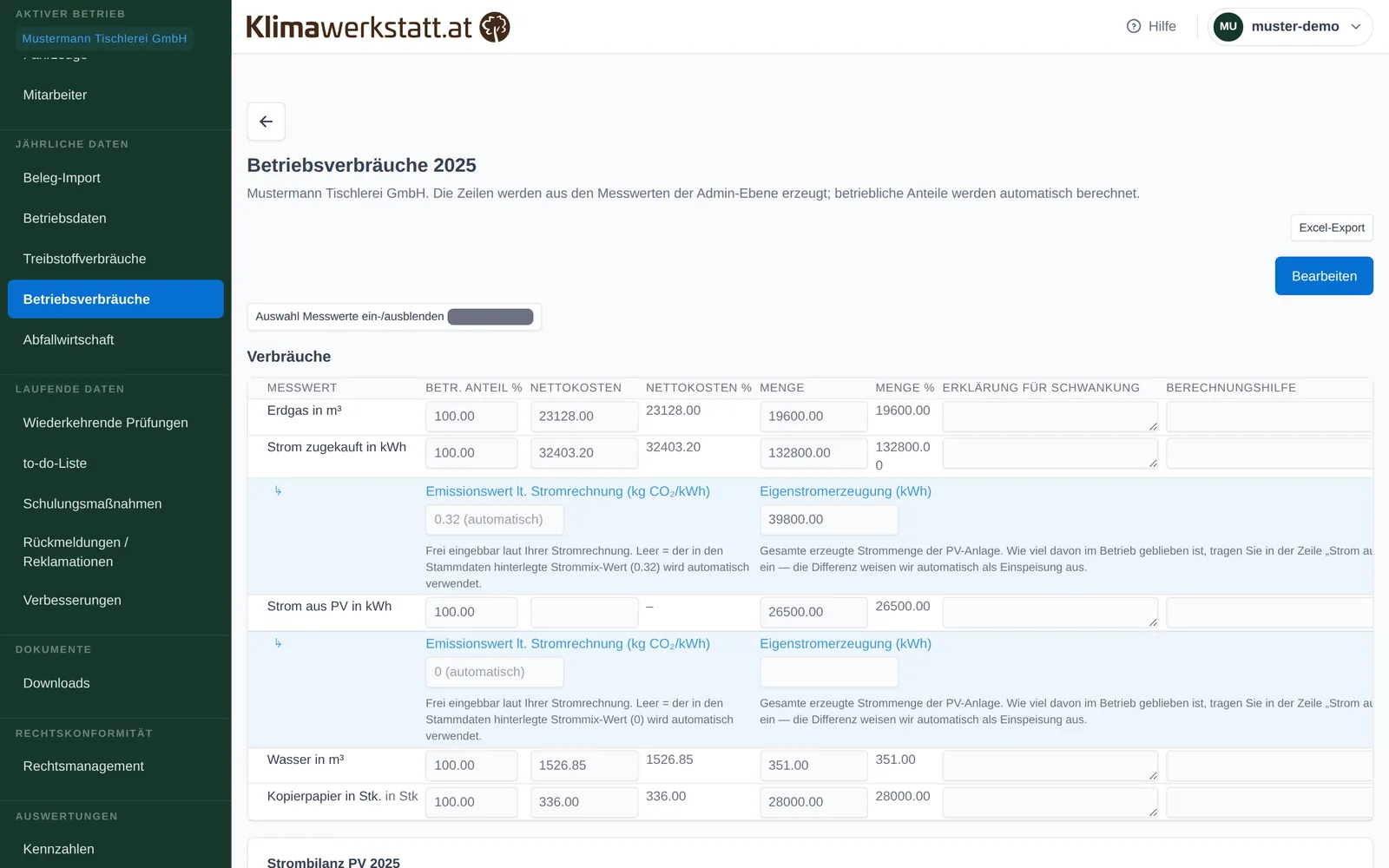This screenshot has width=1389, height=868.
Task: Click Wasser Nettokosten field 1526.85
Action: [x=584, y=766]
